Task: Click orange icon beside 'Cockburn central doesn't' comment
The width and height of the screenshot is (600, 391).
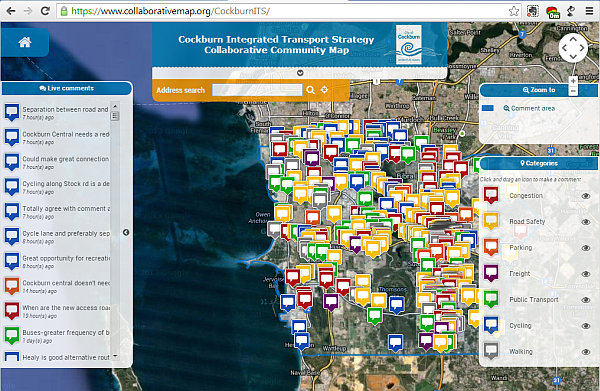Action: coord(12,286)
